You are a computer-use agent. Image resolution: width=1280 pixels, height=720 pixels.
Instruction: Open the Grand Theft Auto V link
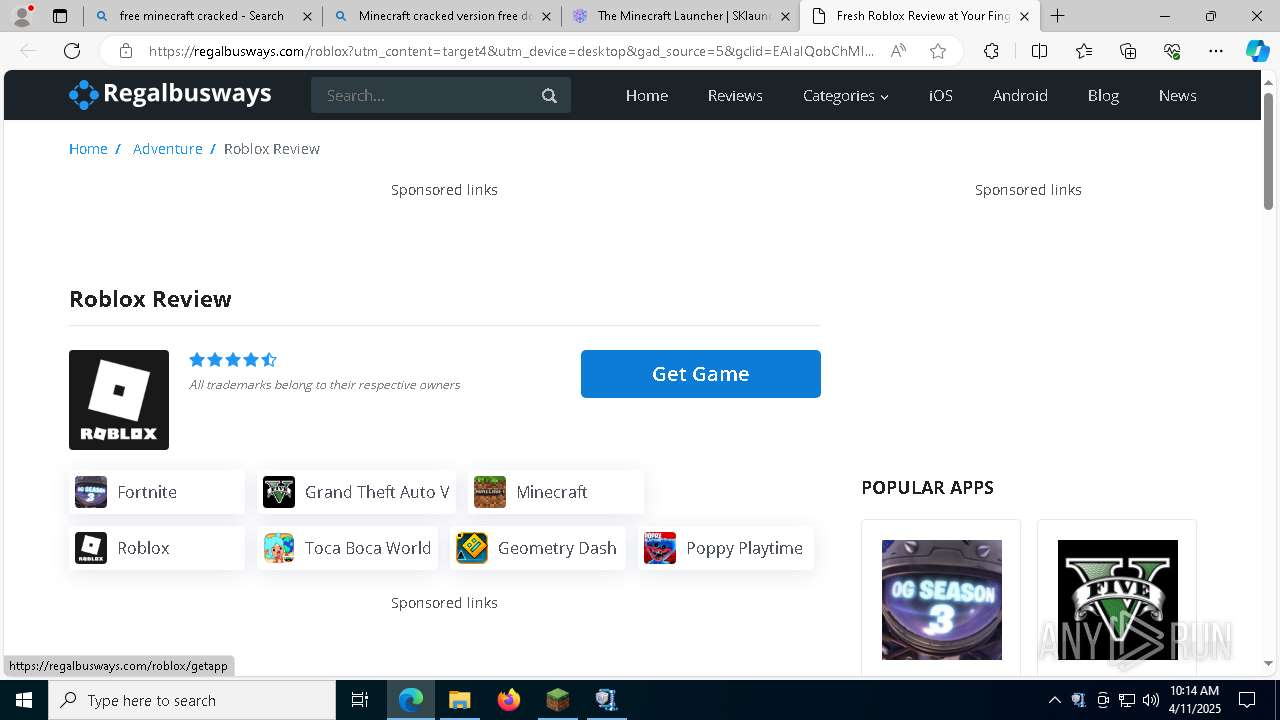356,492
